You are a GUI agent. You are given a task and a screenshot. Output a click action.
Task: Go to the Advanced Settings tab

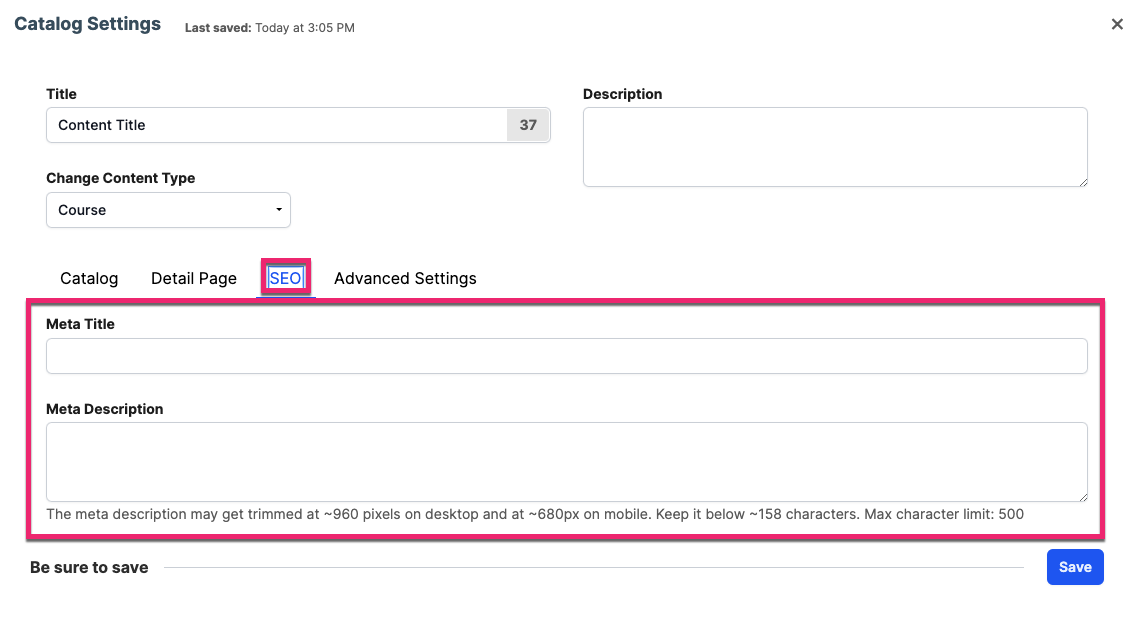[405, 278]
